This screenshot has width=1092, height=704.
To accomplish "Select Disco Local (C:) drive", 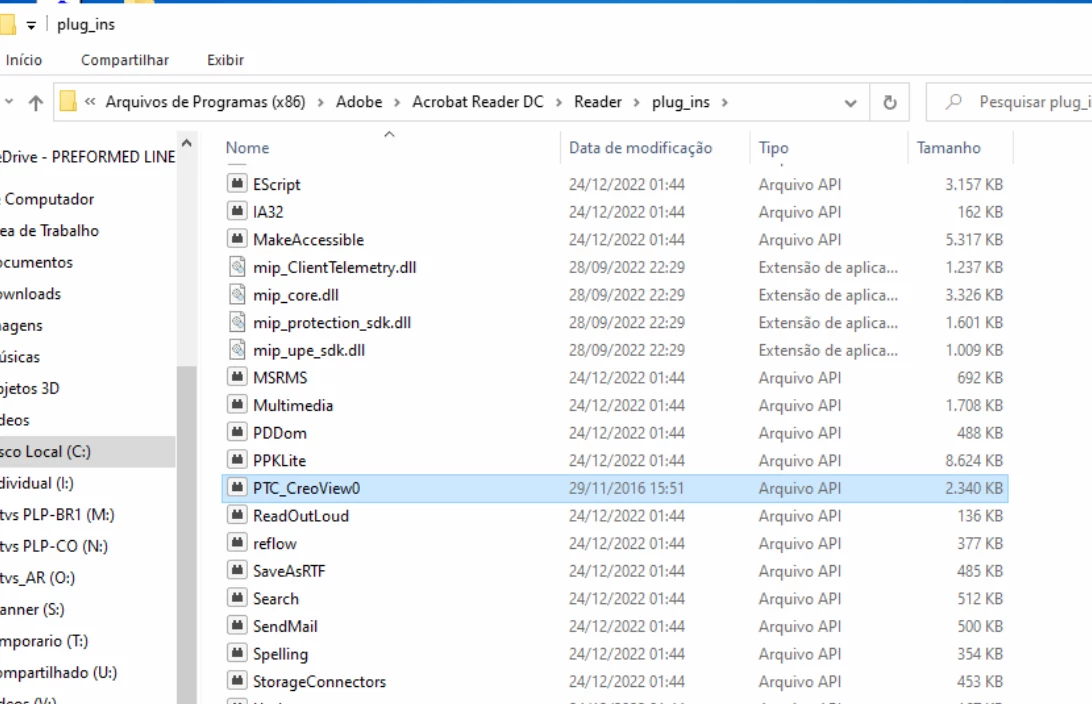I will 88,452.
